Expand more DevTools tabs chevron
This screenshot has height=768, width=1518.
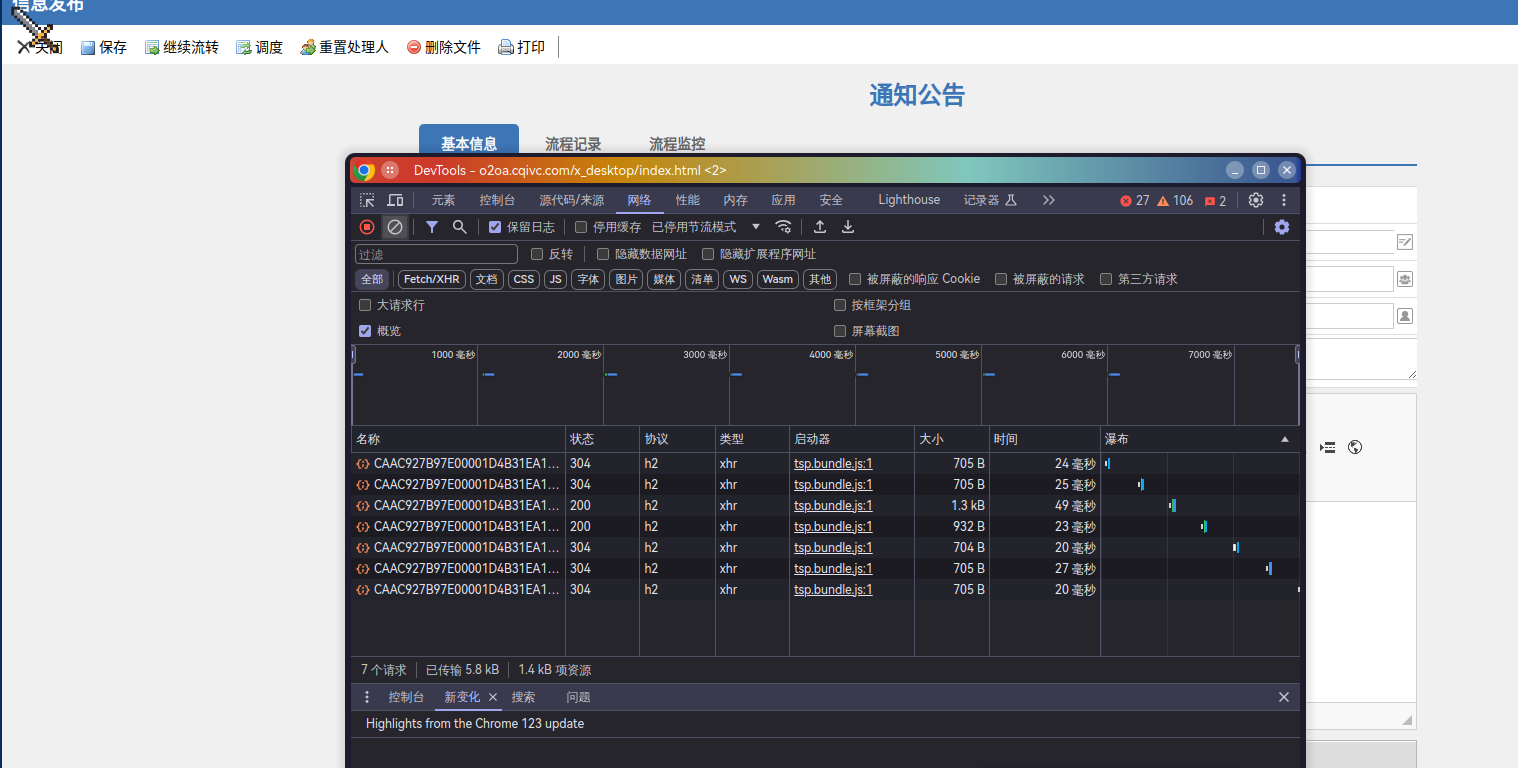tap(1048, 200)
